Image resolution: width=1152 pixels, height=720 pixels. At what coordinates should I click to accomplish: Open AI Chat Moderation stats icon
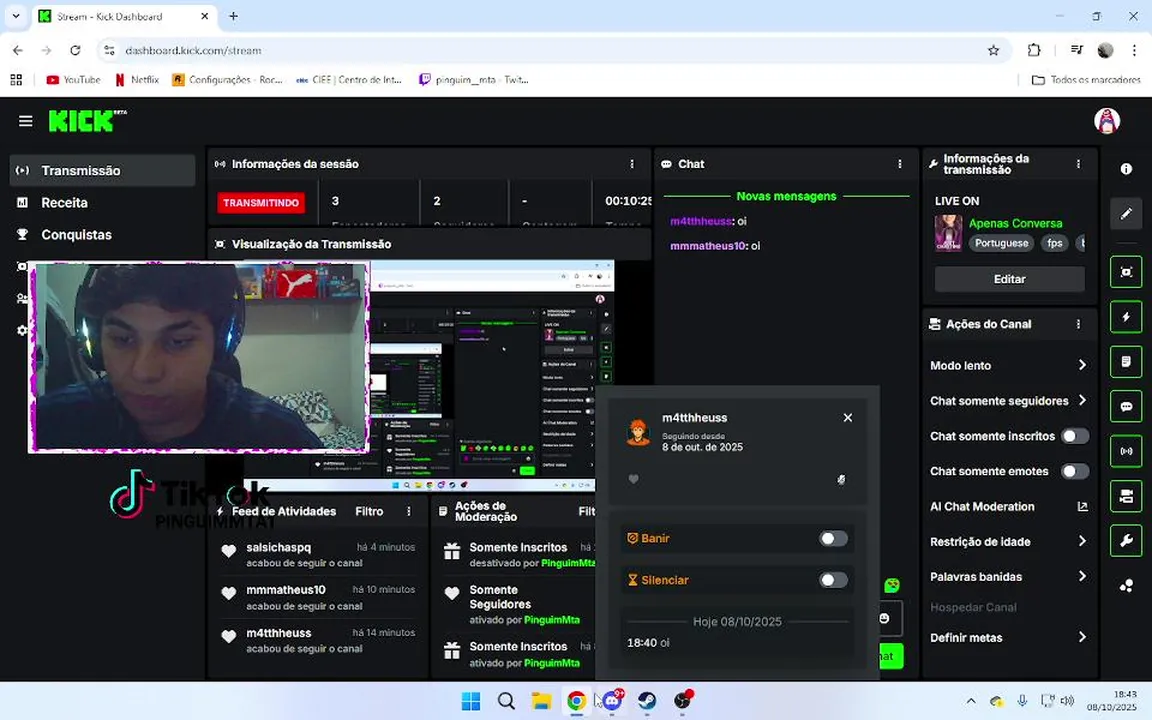(x=1082, y=506)
